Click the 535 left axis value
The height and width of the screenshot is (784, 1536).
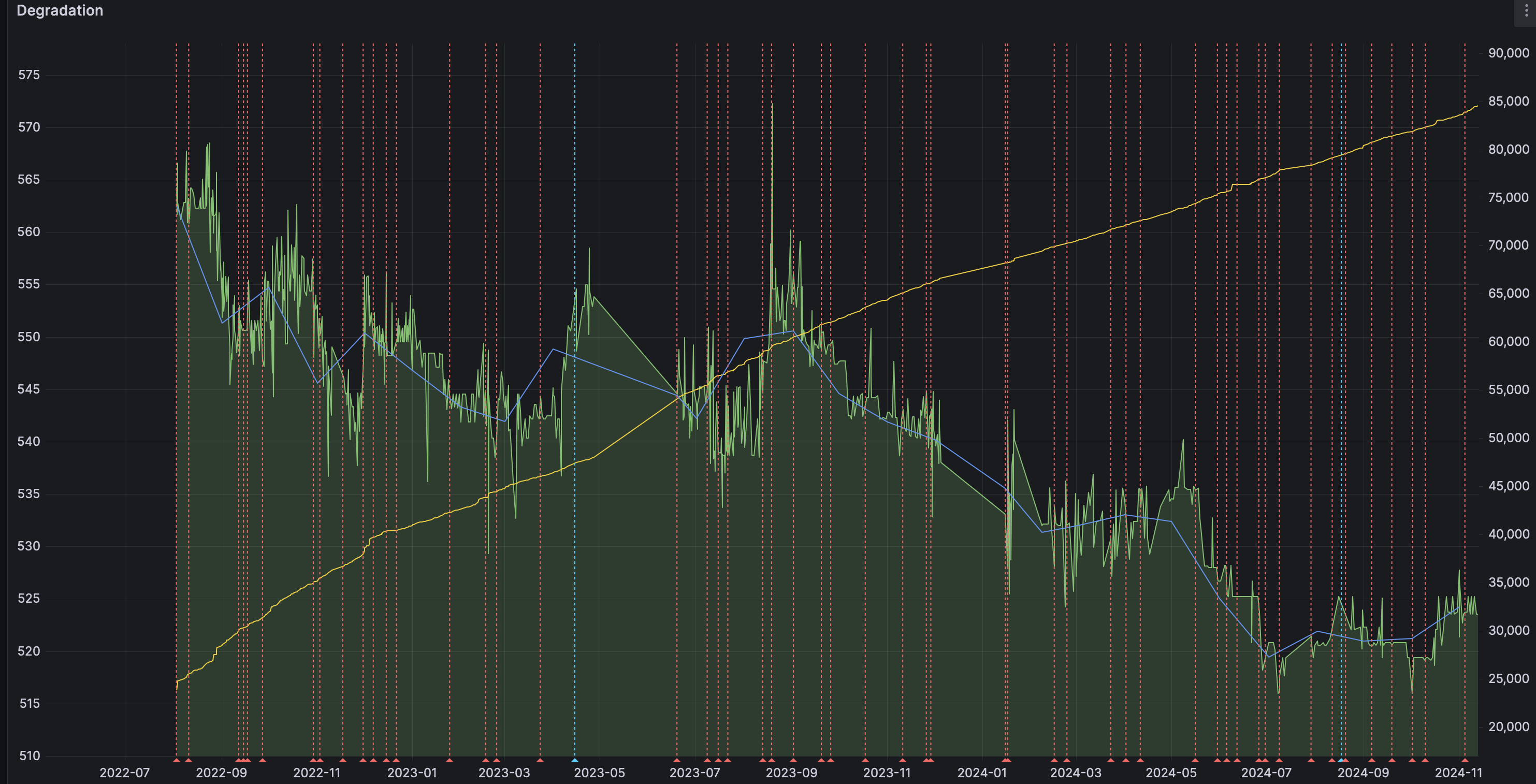pos(28,494)
